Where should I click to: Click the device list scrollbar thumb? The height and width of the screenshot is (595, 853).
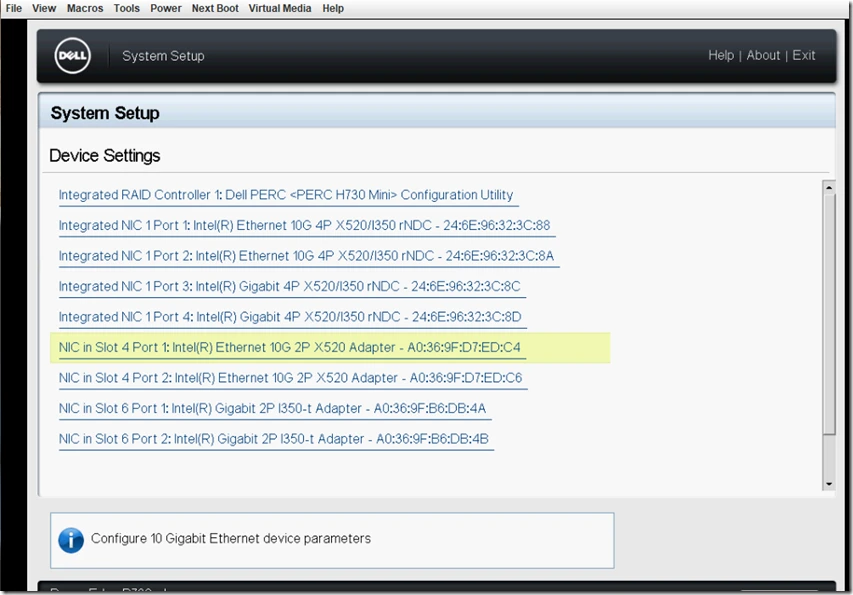tap(829, 315)
